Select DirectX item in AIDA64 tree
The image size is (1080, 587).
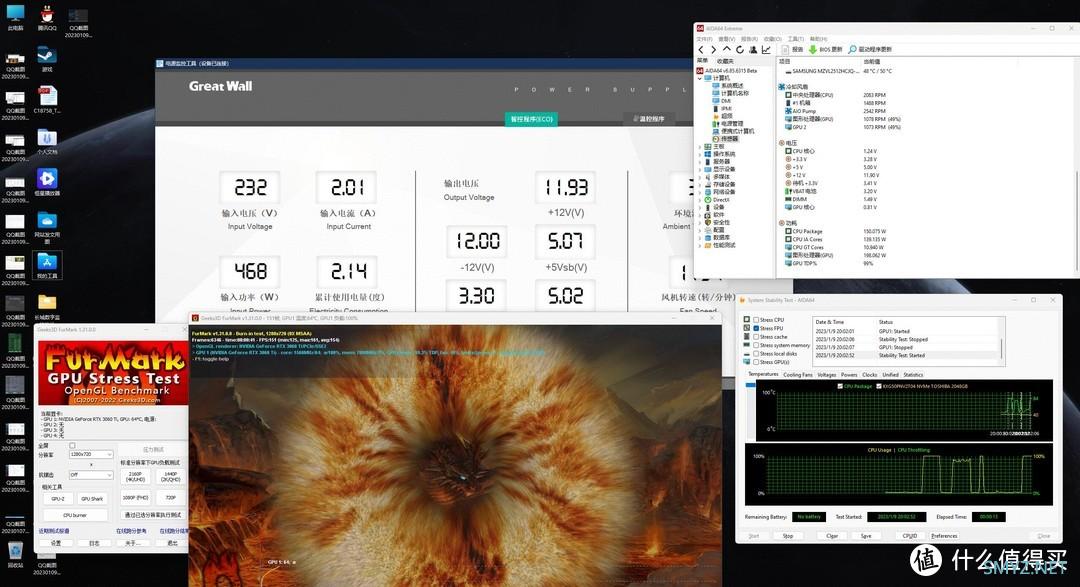(720, 199)
